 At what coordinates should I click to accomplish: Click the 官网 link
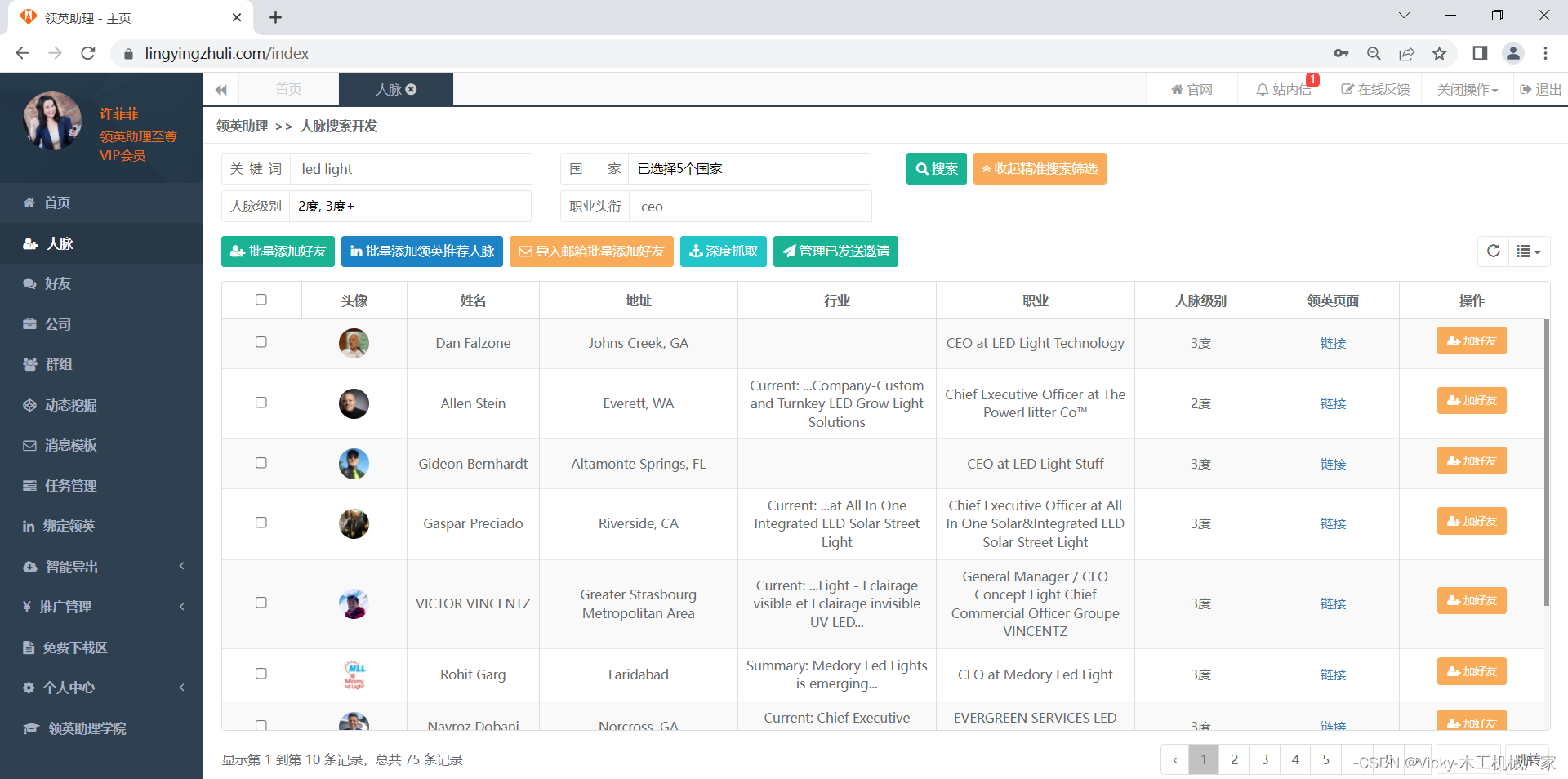(1192, 90)
